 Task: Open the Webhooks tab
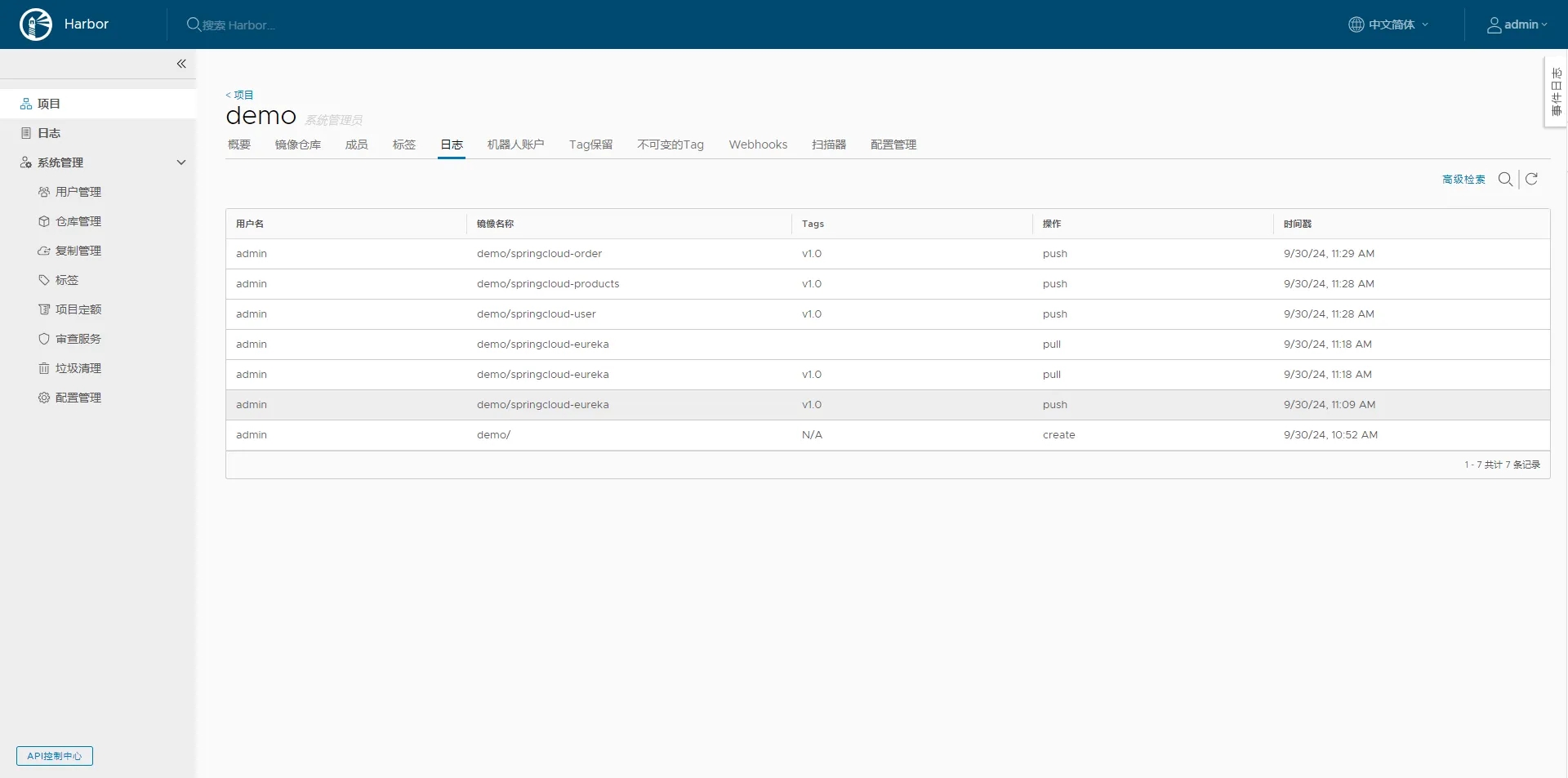point(758,144)
